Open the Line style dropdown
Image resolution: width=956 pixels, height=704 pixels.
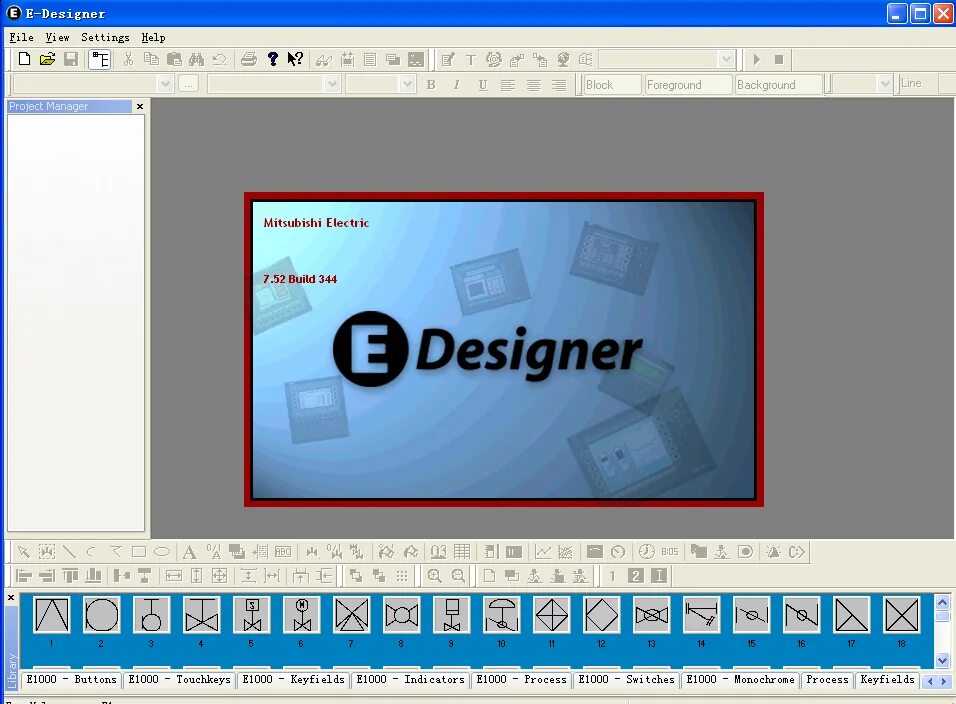click(x=918, y=83)
